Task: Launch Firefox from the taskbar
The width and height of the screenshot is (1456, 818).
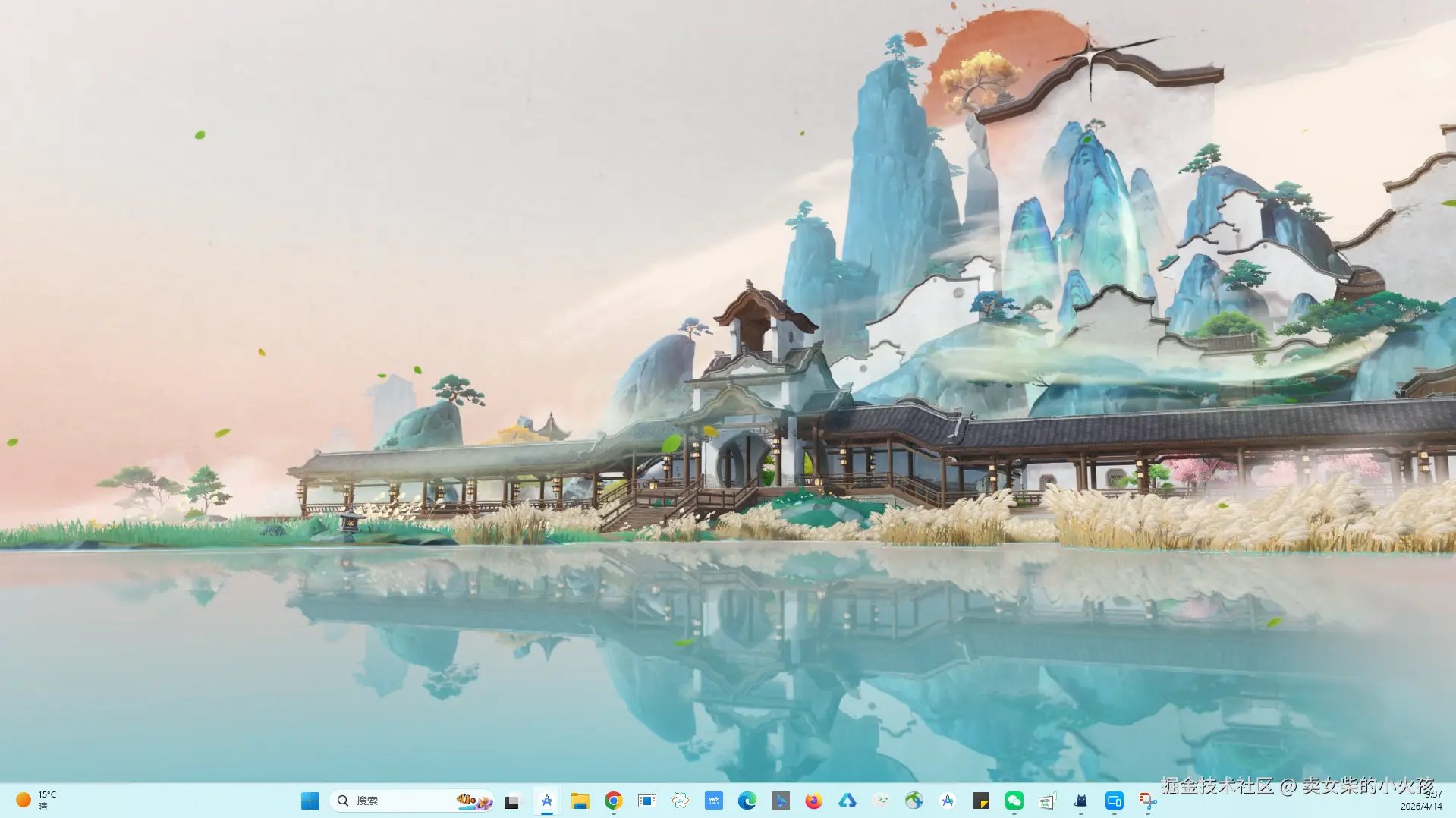Action: 814,801
